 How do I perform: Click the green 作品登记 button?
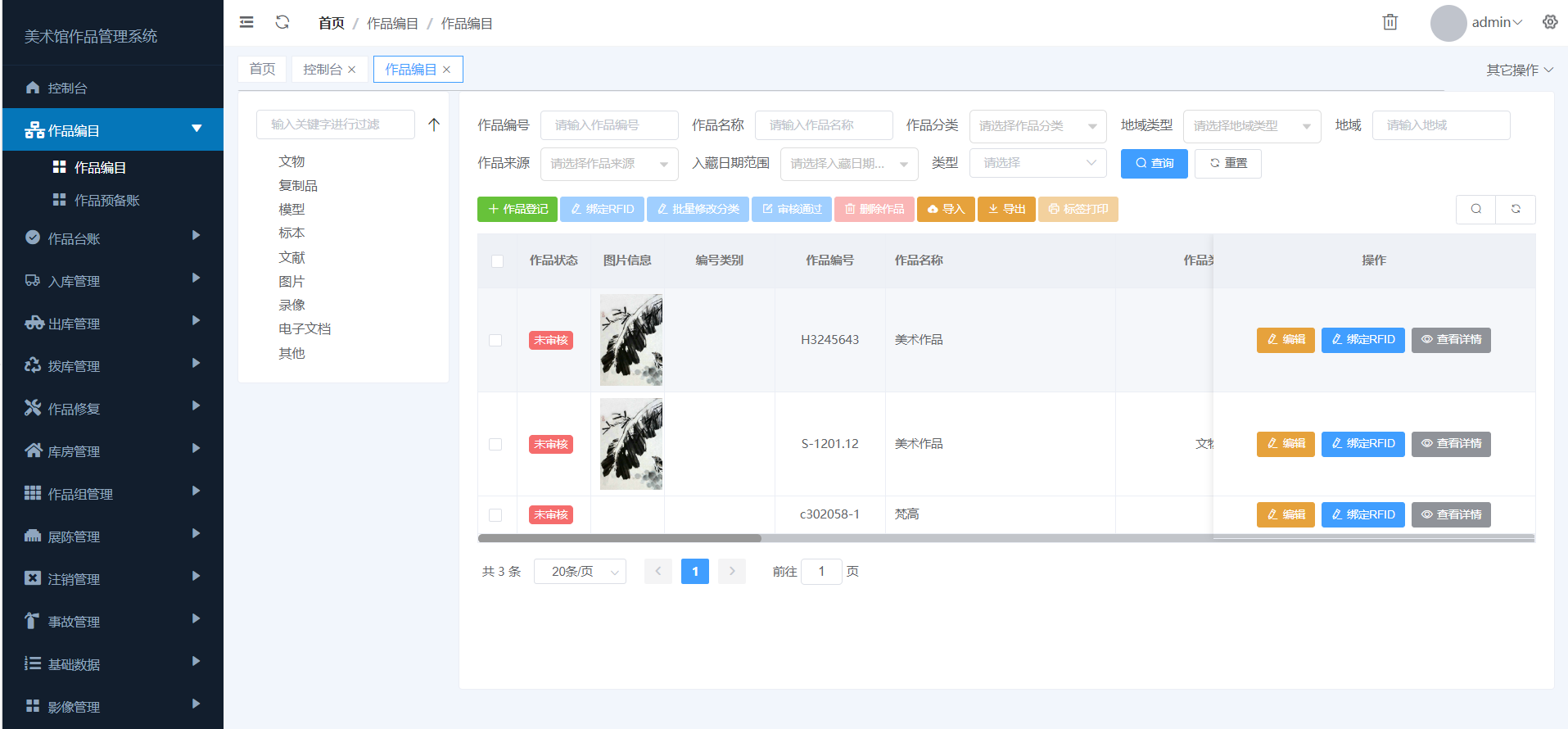pyautogui.click(x=517, y=210)
